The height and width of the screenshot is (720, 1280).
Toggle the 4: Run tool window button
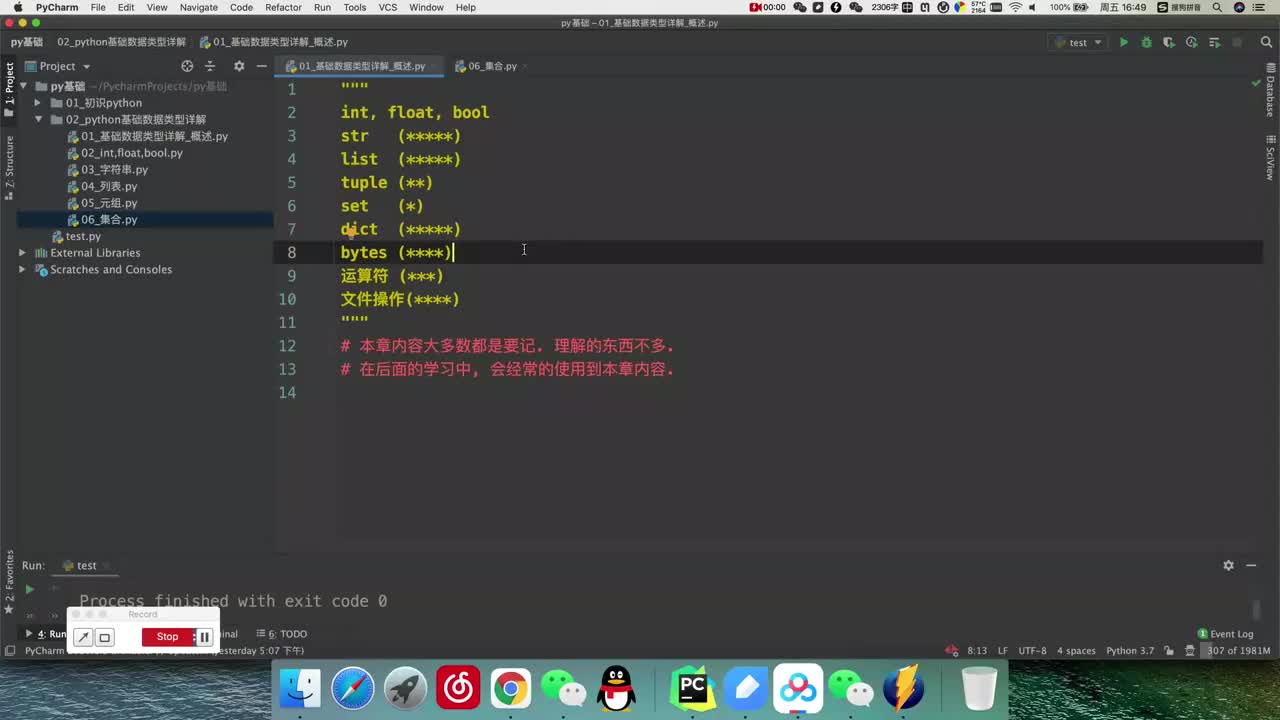(x=46, y=634)
